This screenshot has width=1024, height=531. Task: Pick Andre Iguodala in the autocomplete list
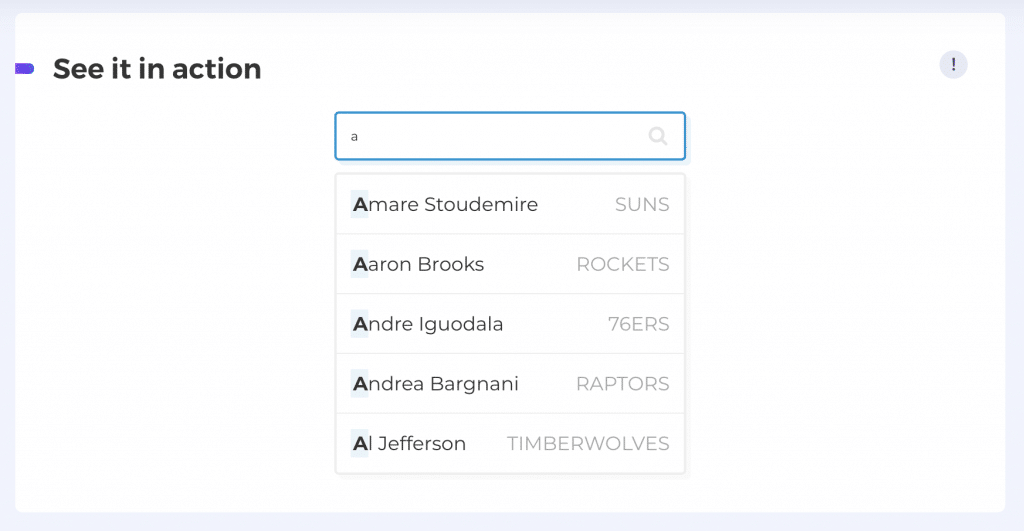pos(510,324)
